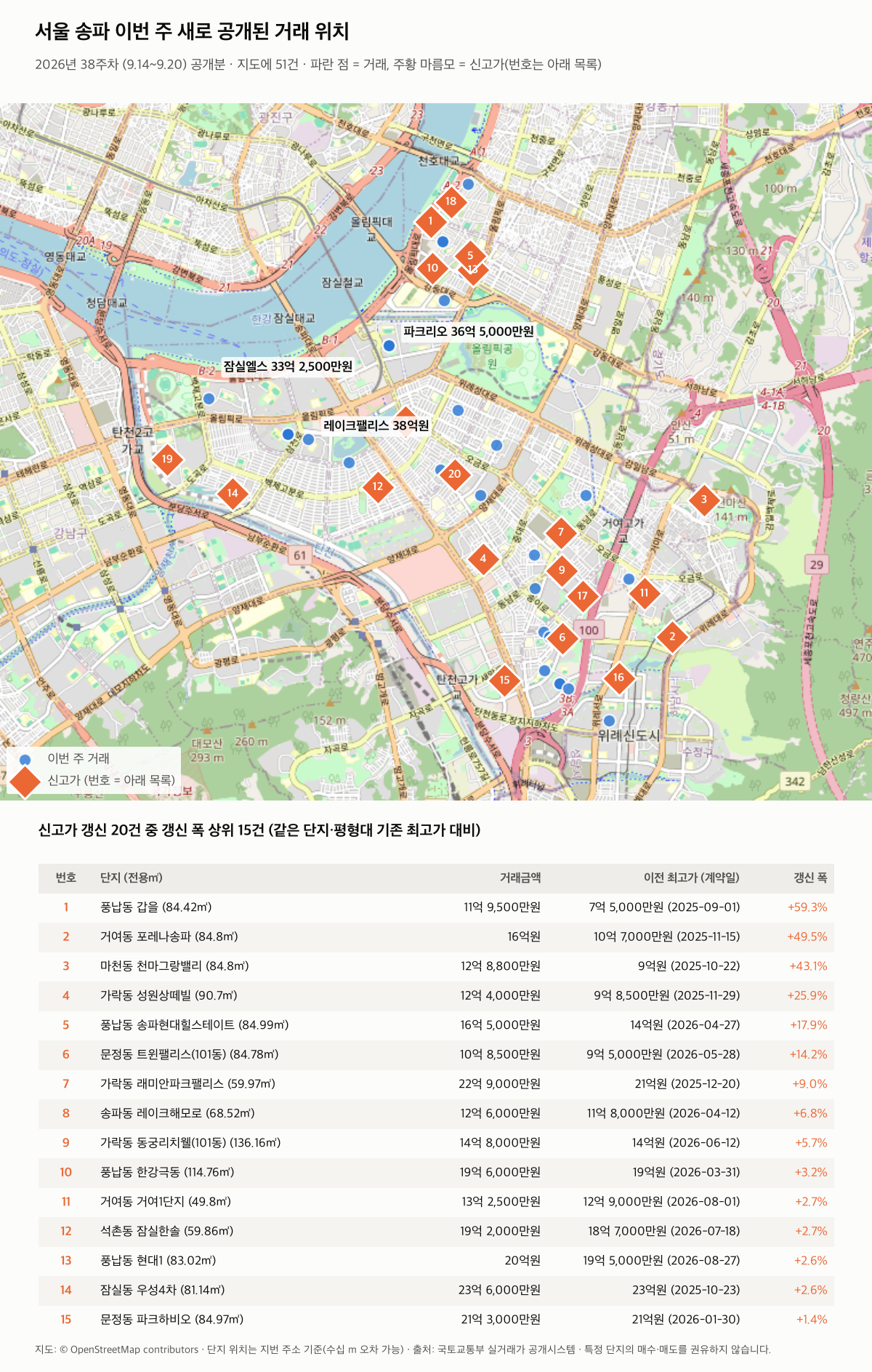Click orange diamond map marker 12

tap(378, 486)
